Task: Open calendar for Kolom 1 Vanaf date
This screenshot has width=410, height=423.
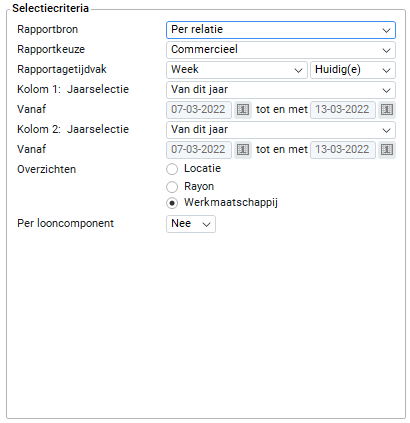Action: click(x=243, y=110)
